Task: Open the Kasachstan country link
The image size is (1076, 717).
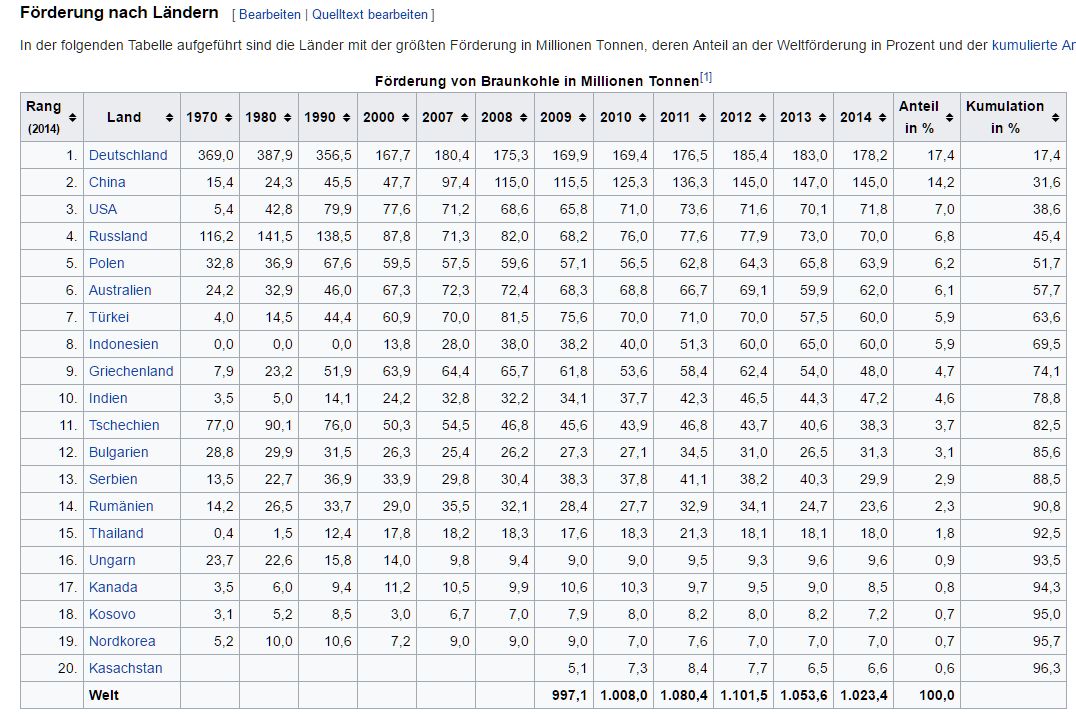Action: tap(125, 668)
